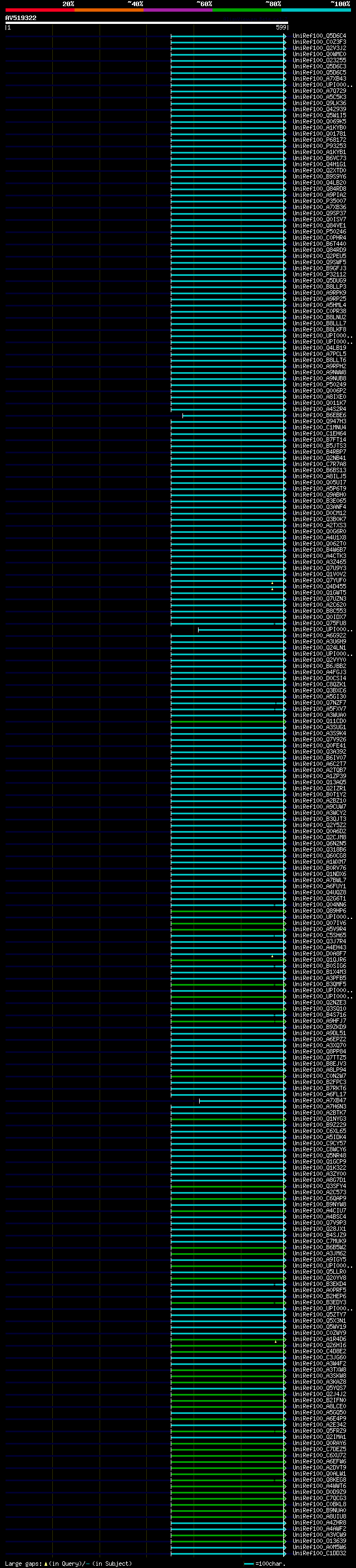Click UniRef100_P68172 label

pyautogui.click(x=319, y=140)
